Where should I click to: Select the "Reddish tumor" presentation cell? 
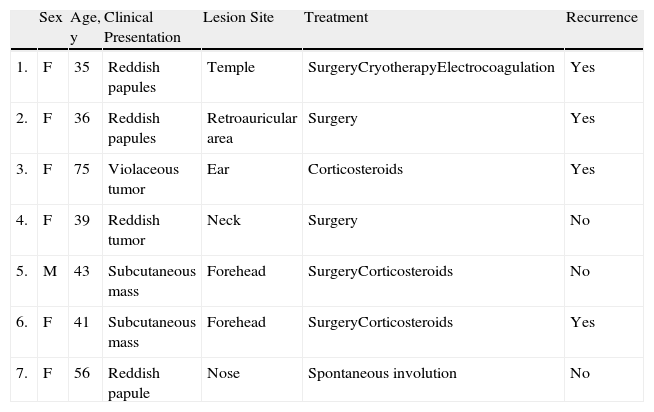tap(132, 229)
